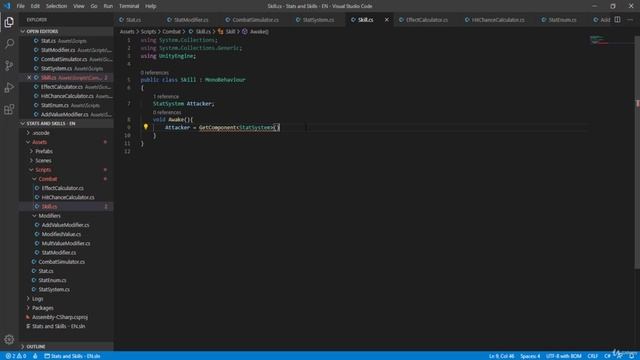
Task: Click the flame icon in status bar
Action: (35, 356)
